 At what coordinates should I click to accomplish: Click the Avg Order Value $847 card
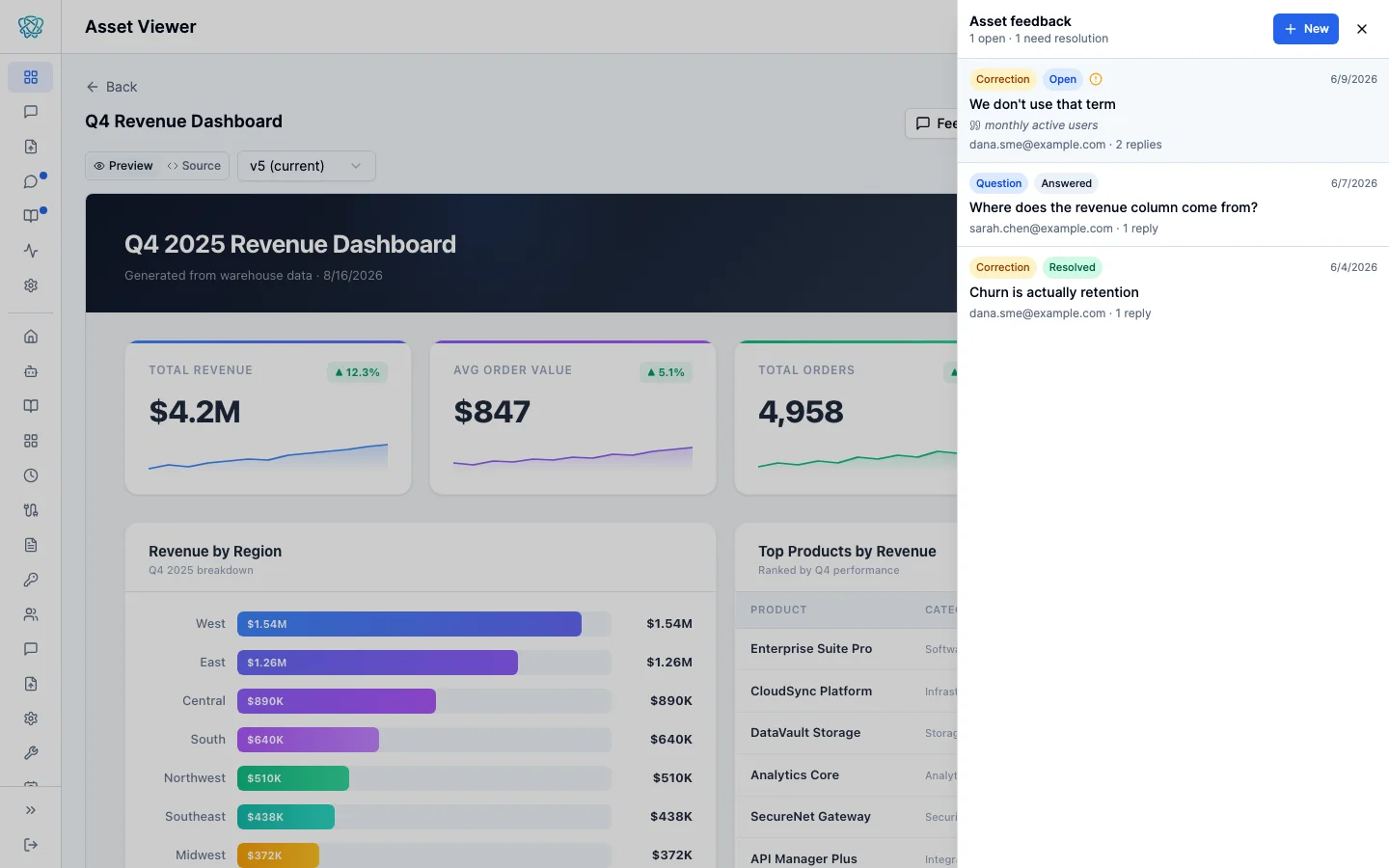tap(573, 418)
